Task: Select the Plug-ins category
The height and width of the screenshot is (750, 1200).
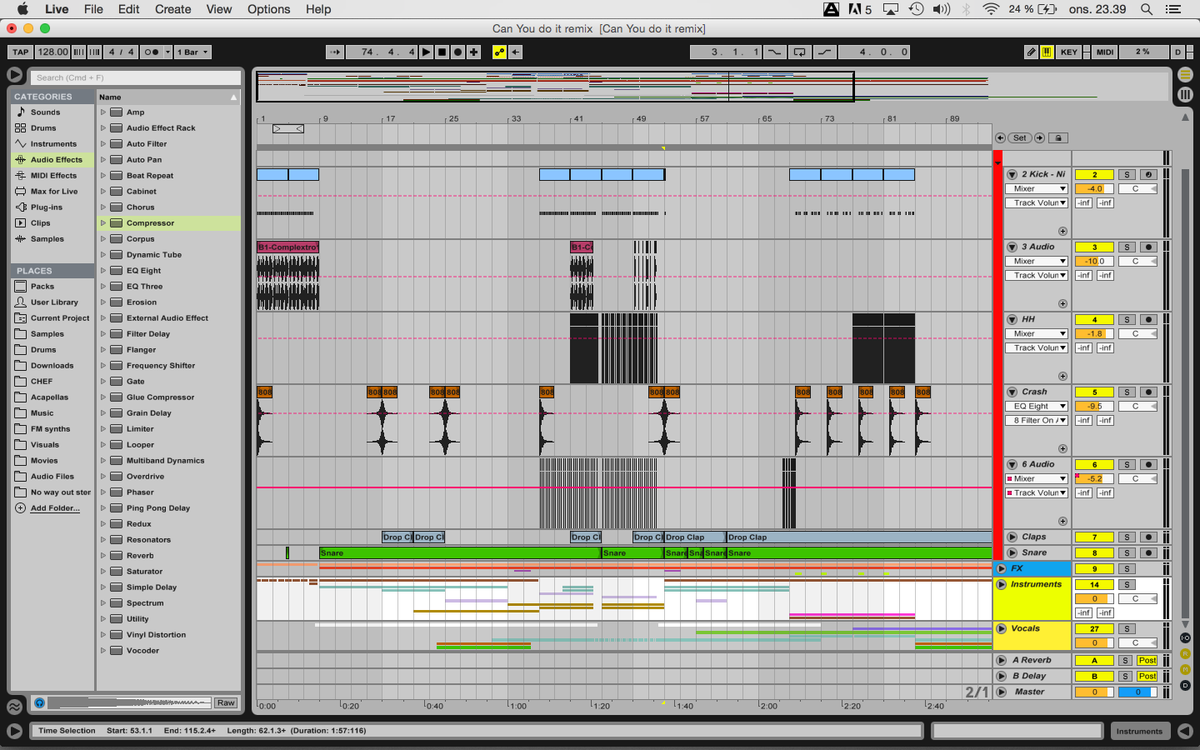Action: 46,207
